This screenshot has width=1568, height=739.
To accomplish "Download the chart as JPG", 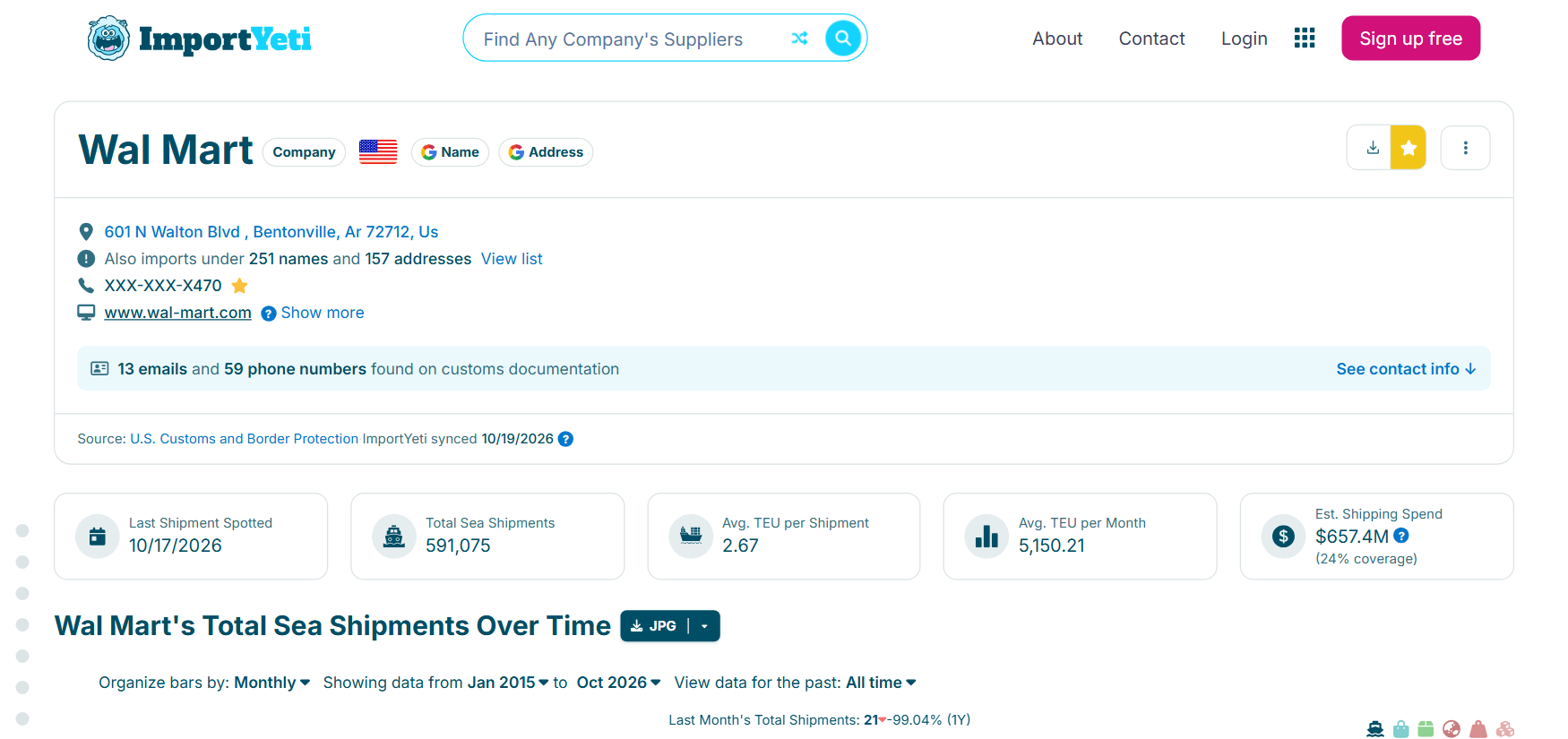I will [x=654, y=626].
